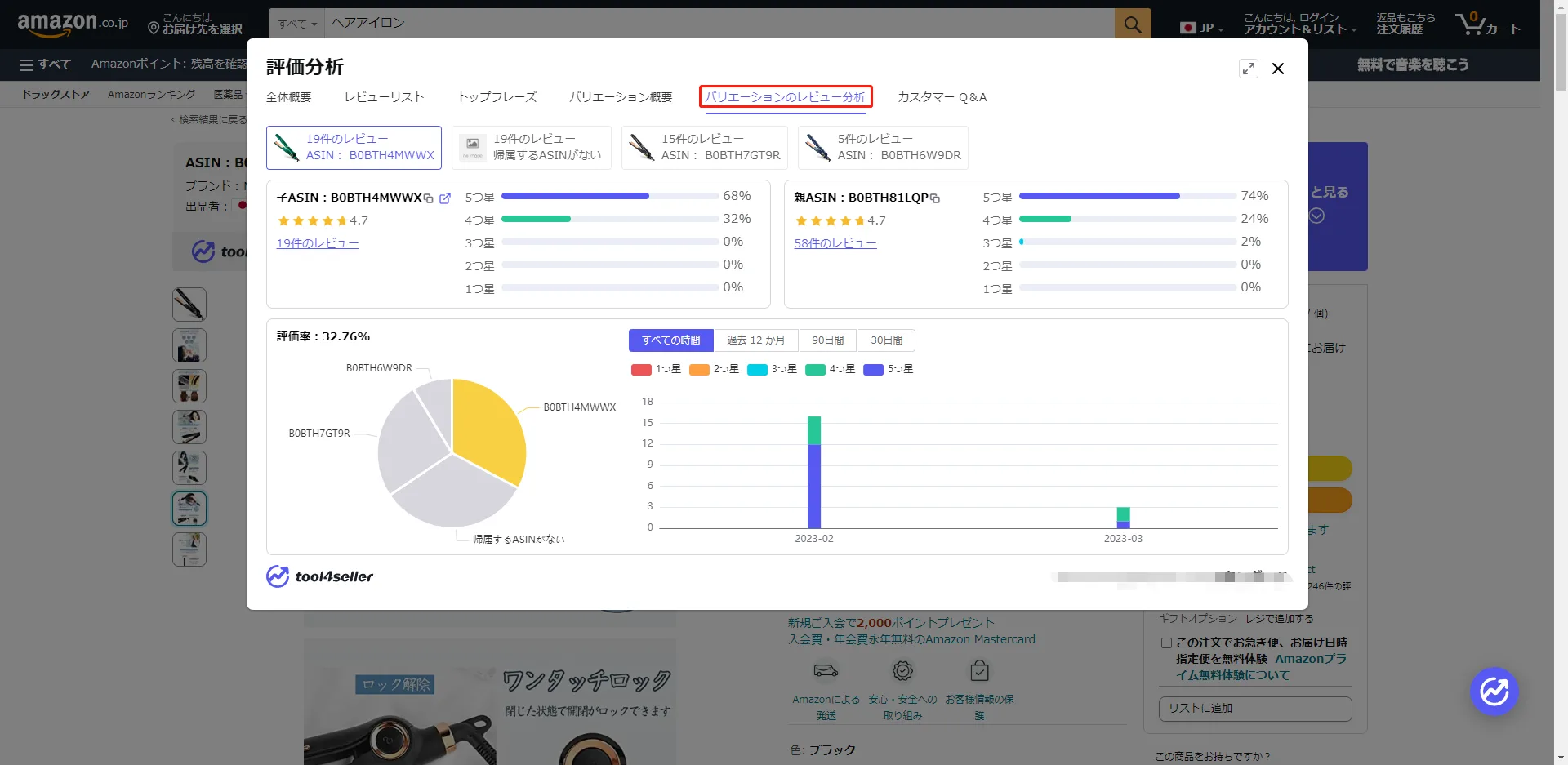Open the hamburger すべて menu
The width and height of the screenshot is (1568, 765).
click(45, 64)
